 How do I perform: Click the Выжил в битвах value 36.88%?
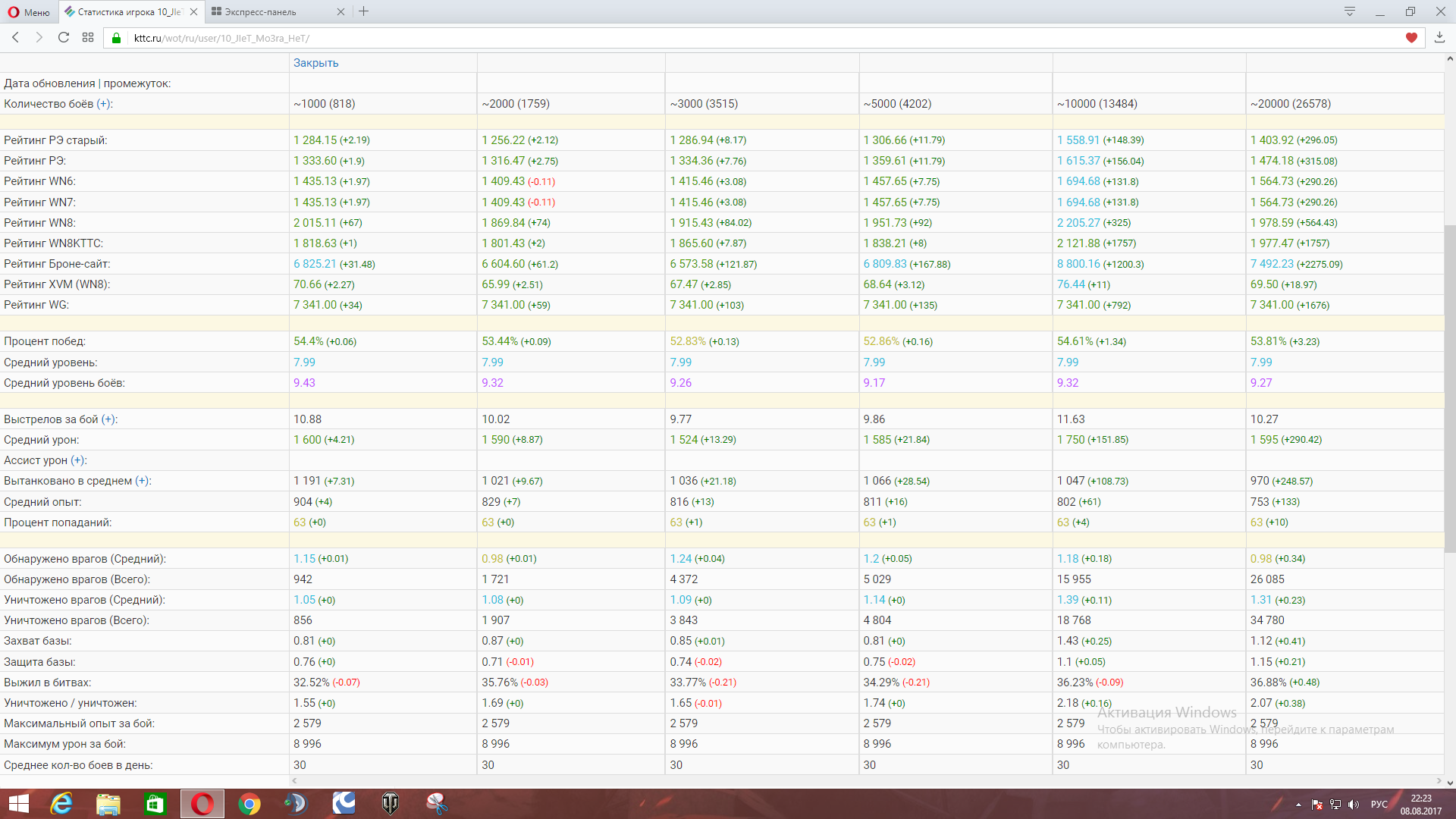click(x=1269, y=682)
